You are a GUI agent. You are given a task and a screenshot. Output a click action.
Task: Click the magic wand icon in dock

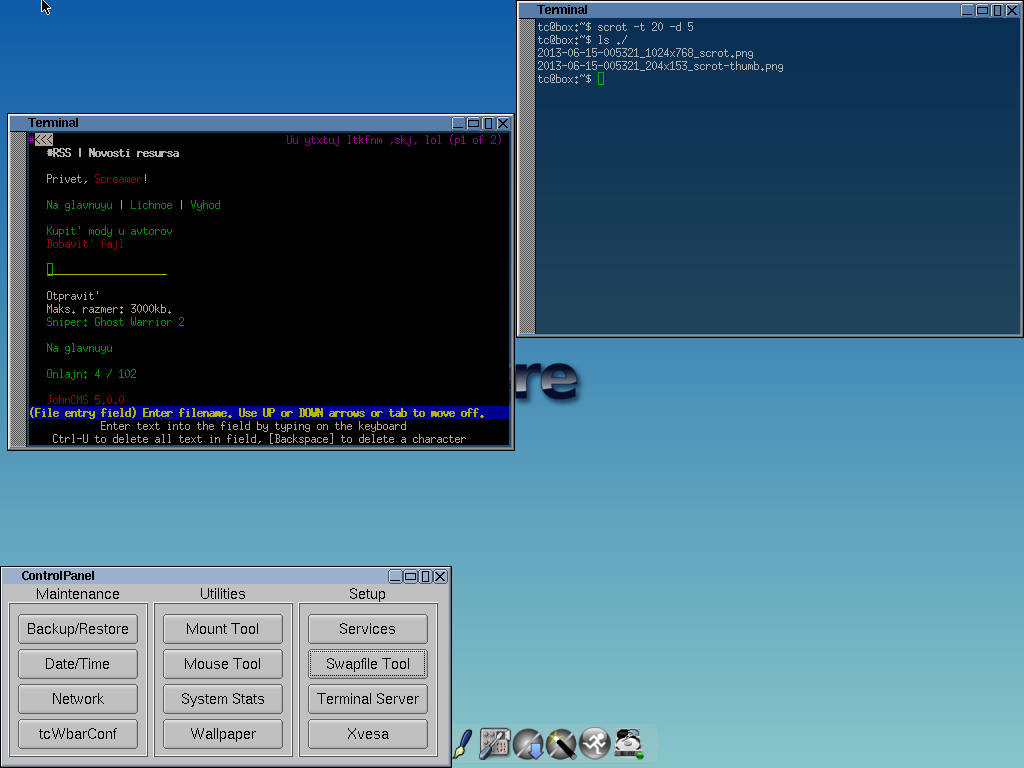pos(561,743)
